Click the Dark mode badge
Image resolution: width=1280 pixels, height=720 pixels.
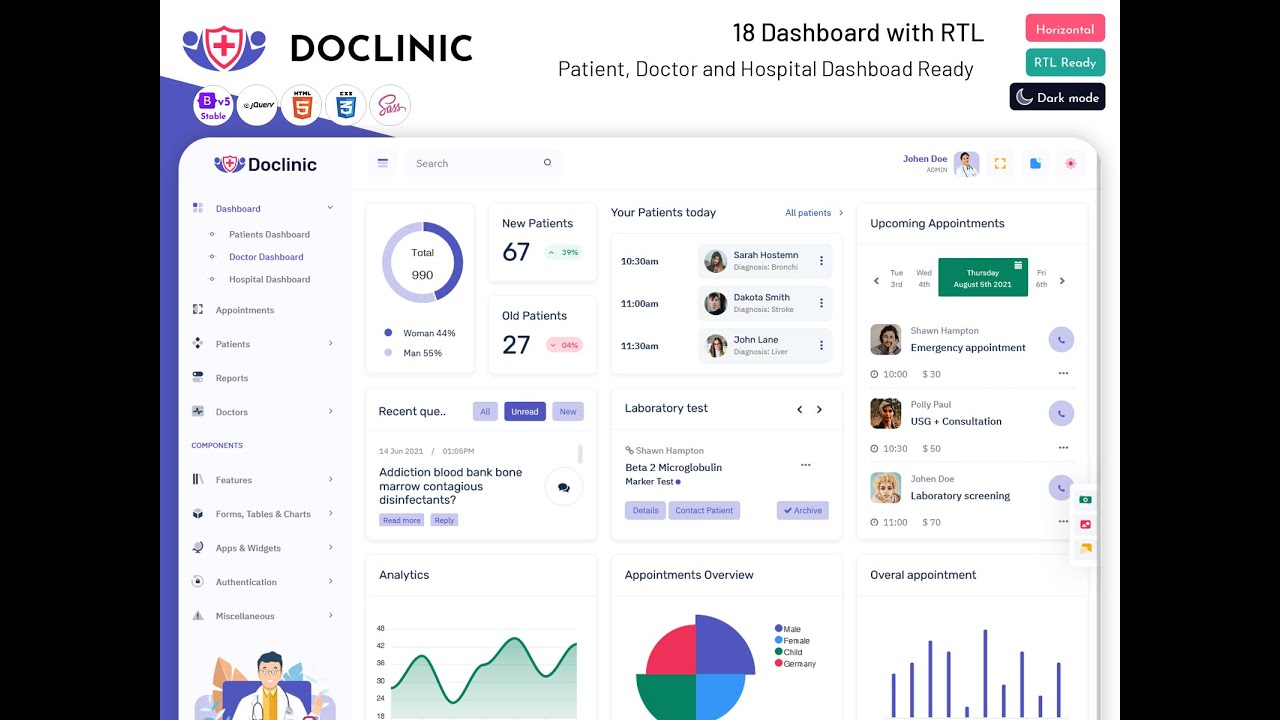click(1057, 97)
